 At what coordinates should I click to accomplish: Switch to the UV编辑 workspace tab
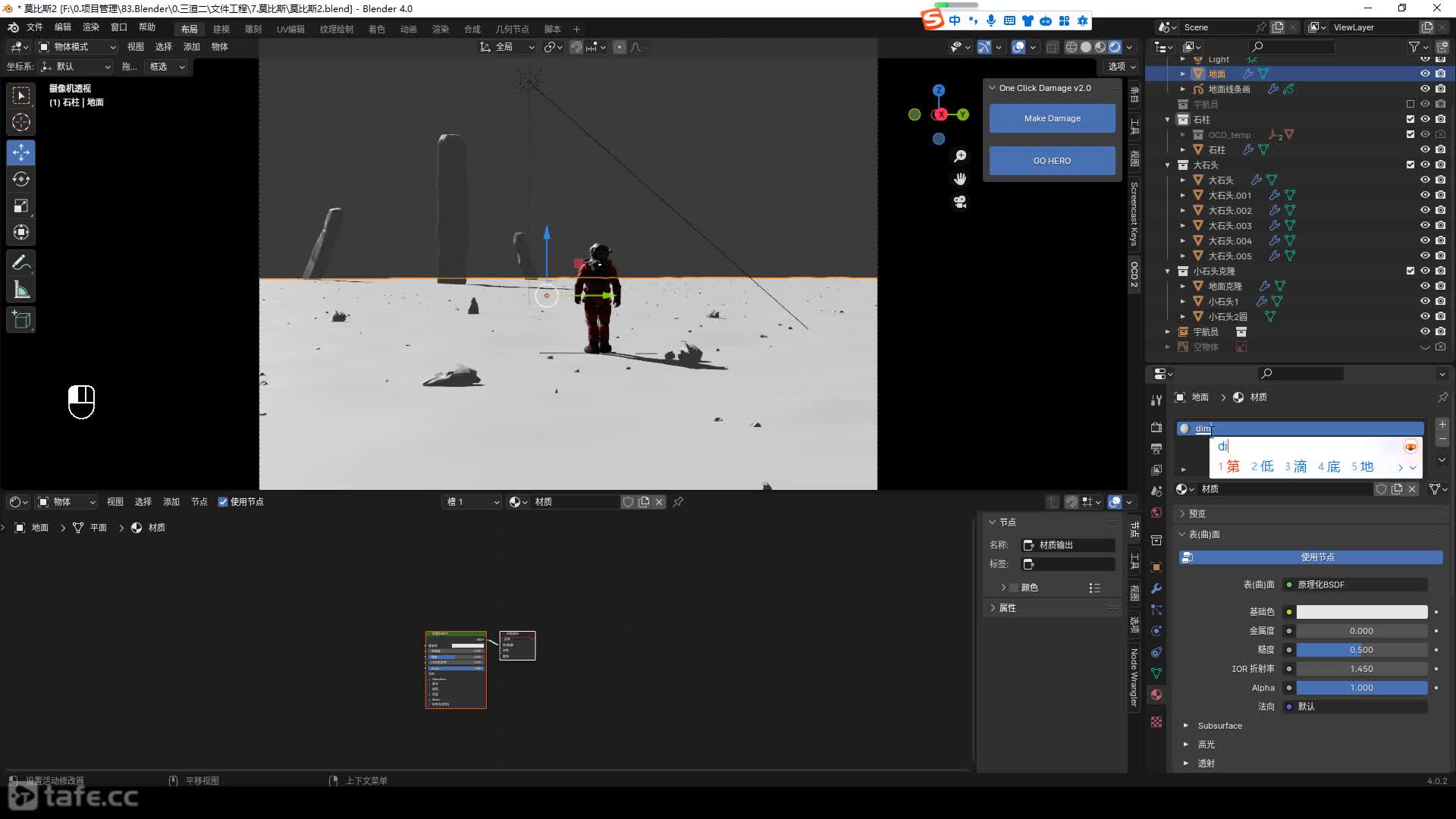coord(290,29)
